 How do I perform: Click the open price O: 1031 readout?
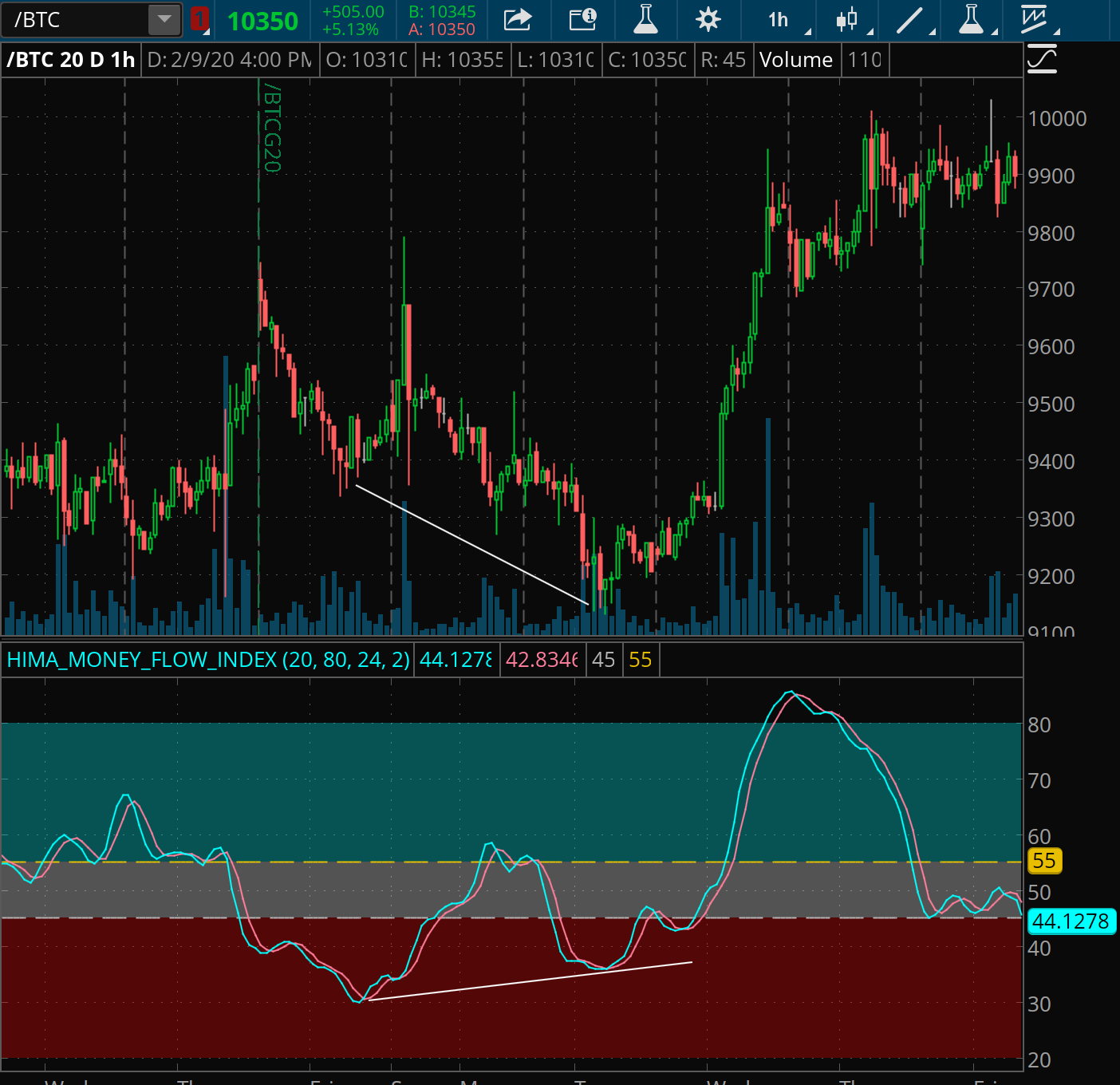pos(367,60)
